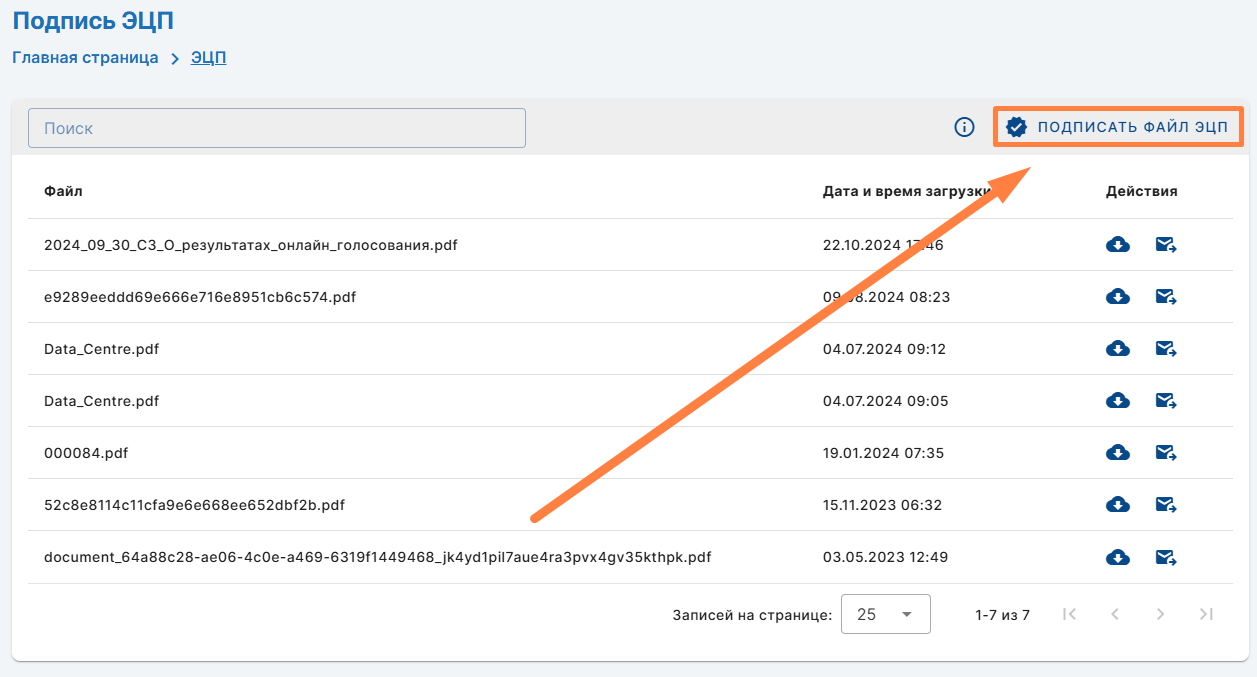Open the records per page dropdown
Screen dimensions: 1257x677
(885, 614)
